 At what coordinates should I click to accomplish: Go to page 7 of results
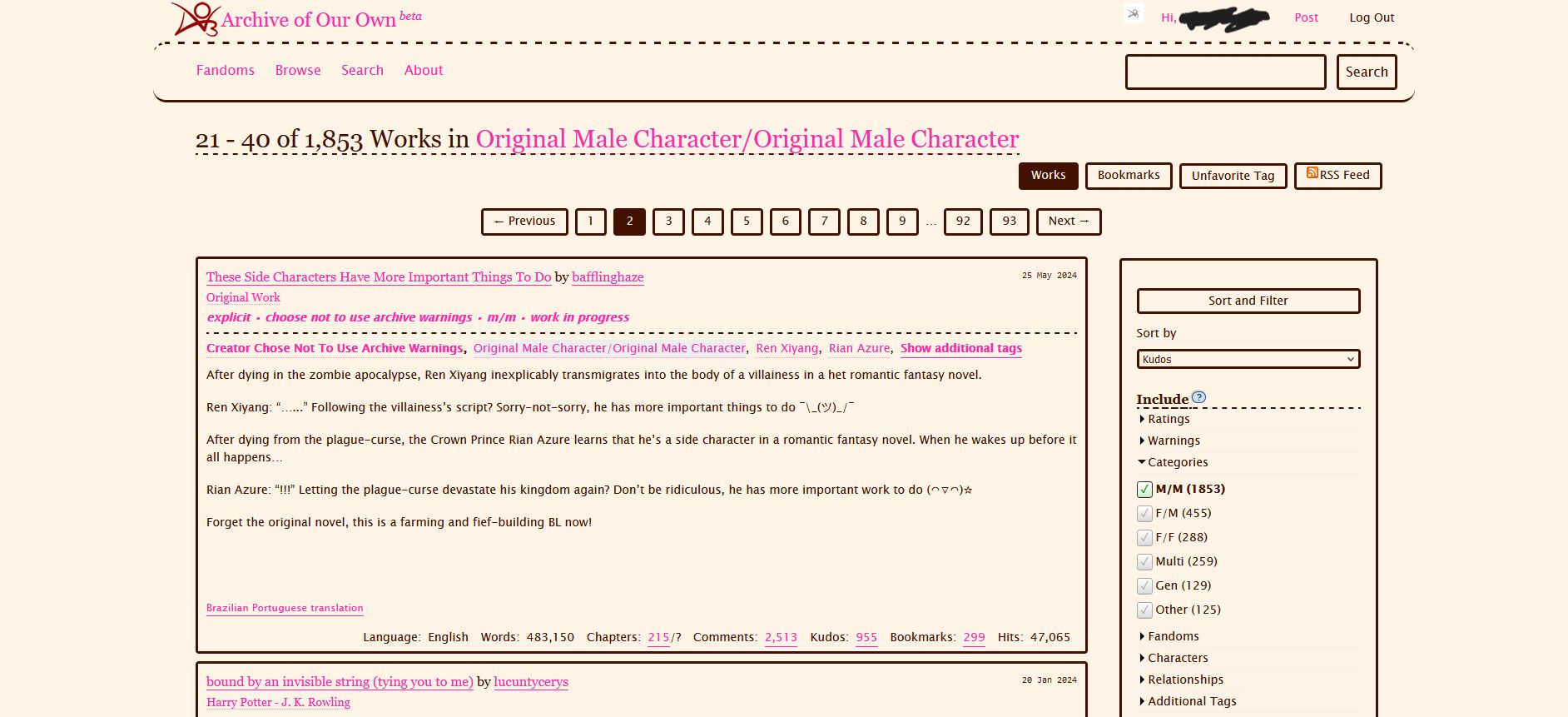coord(825,222)
